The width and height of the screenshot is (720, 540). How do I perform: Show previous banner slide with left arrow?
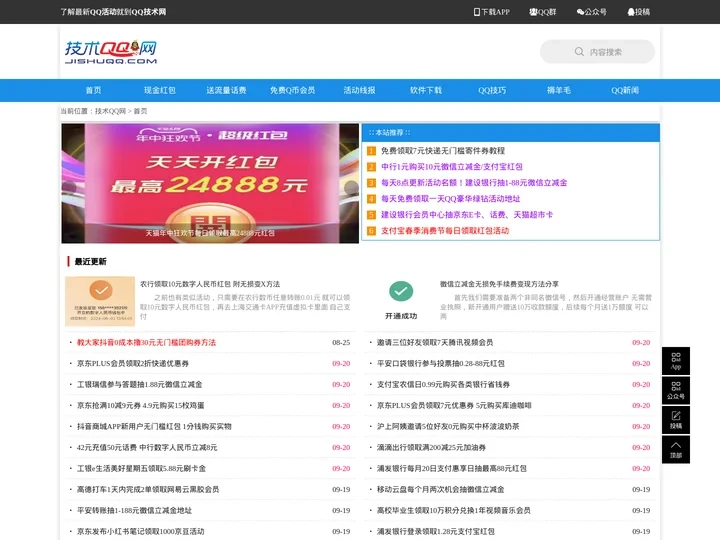coord(69,186)
